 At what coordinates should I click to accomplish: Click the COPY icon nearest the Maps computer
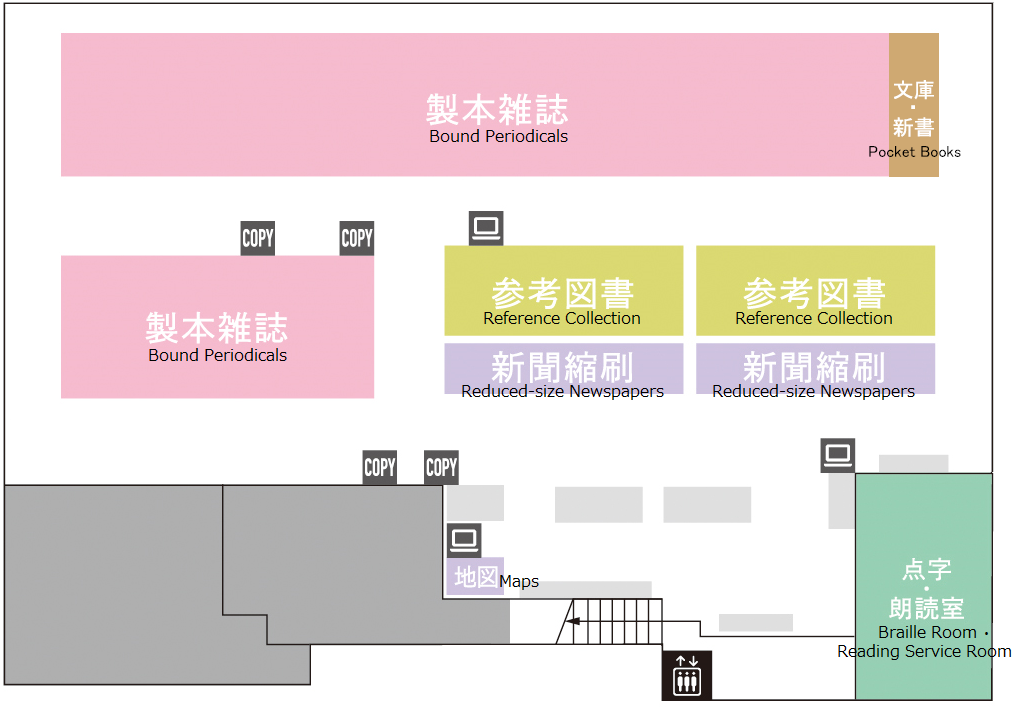click(x=441, y=467)
